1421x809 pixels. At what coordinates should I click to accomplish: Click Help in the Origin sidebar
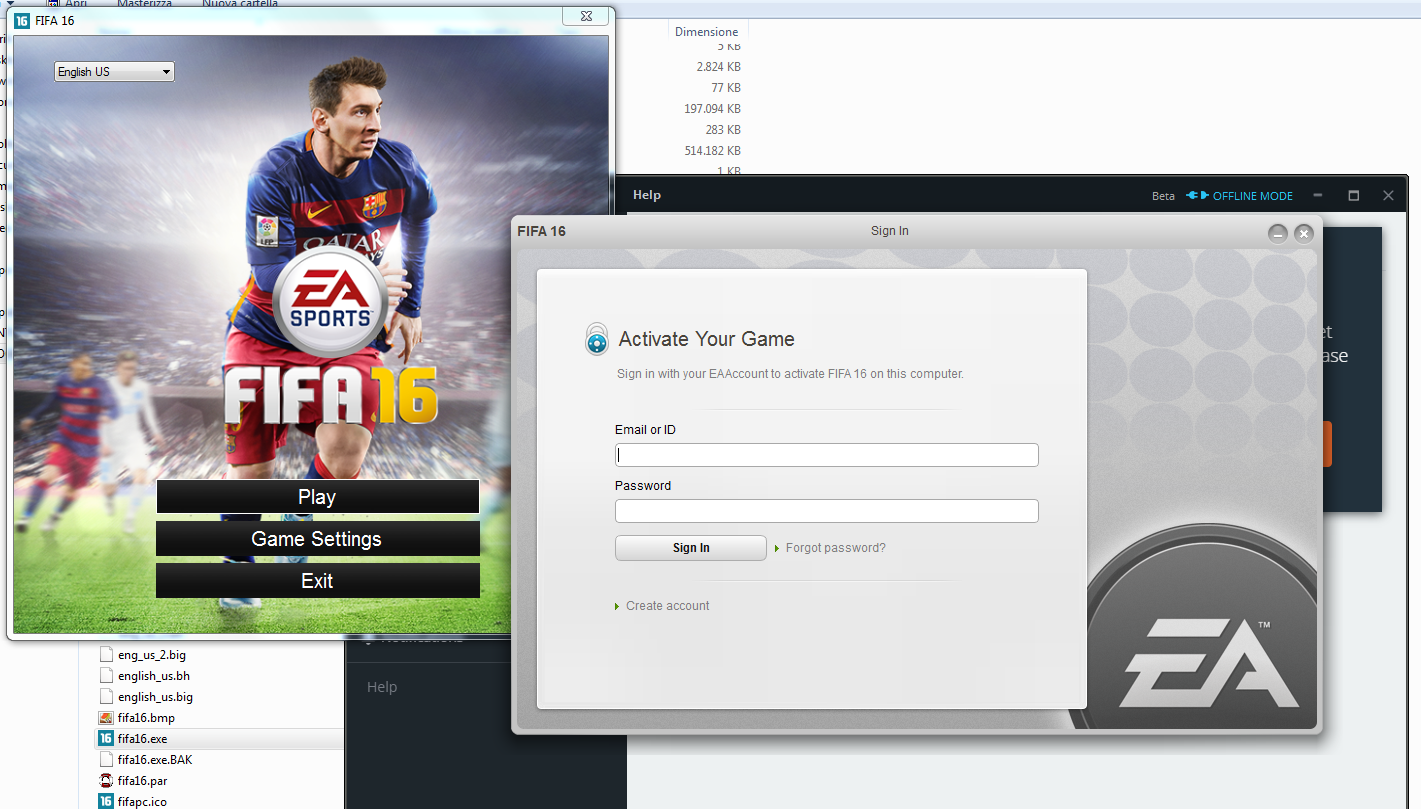382,687
